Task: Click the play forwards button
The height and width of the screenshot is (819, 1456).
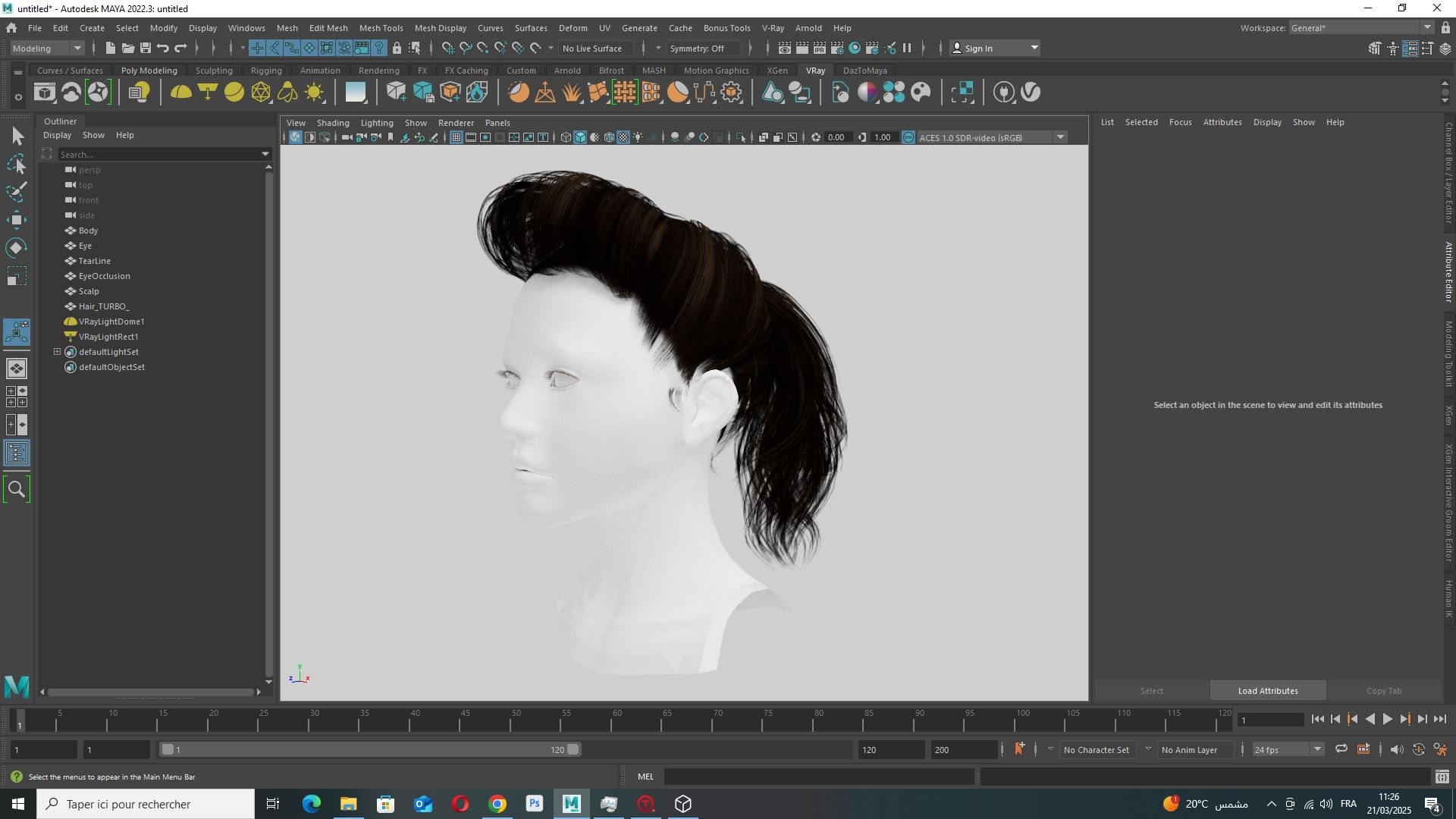Action: [x=1388, y=720]
